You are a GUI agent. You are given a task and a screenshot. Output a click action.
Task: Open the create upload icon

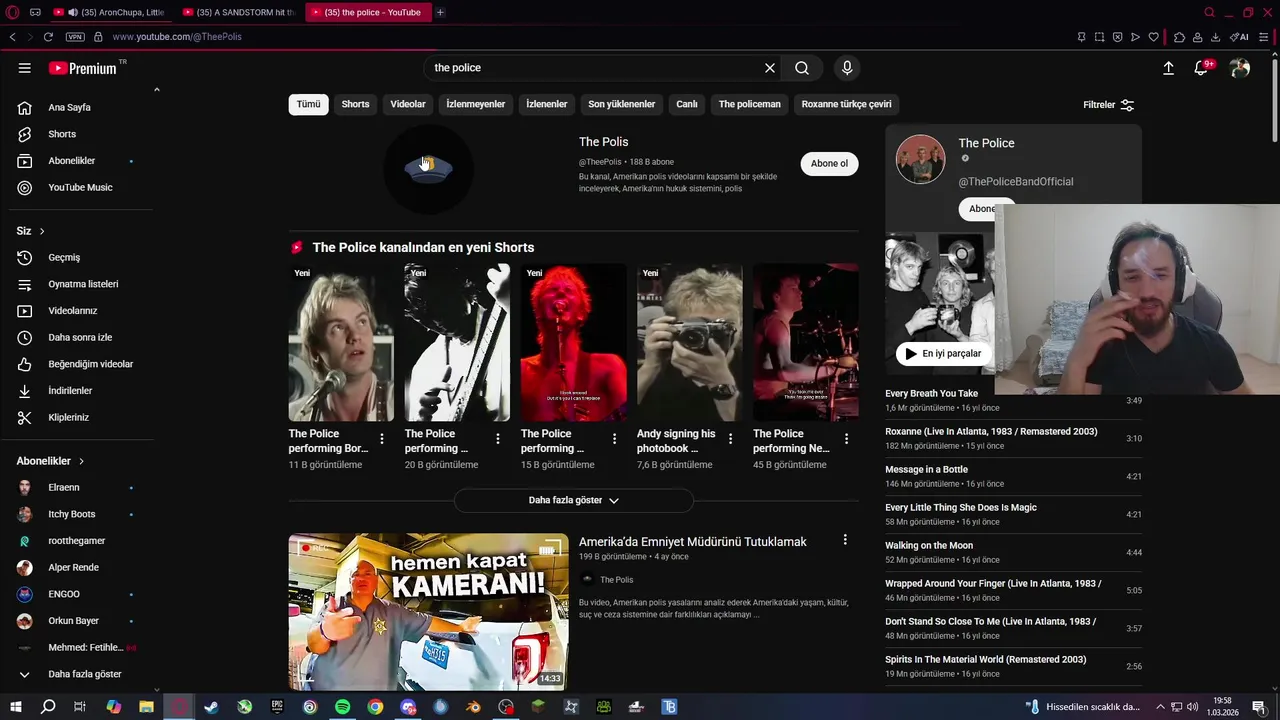(x=1168, y=68)
